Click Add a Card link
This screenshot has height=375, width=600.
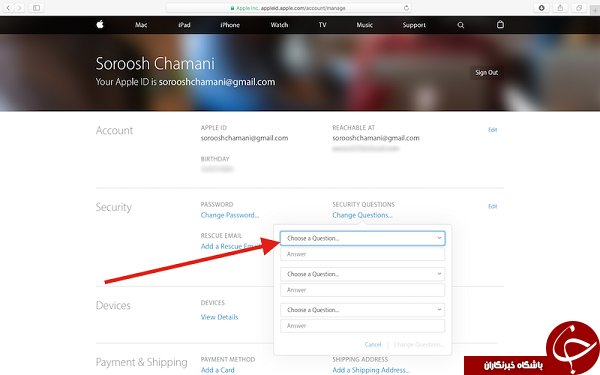point(217,370)
